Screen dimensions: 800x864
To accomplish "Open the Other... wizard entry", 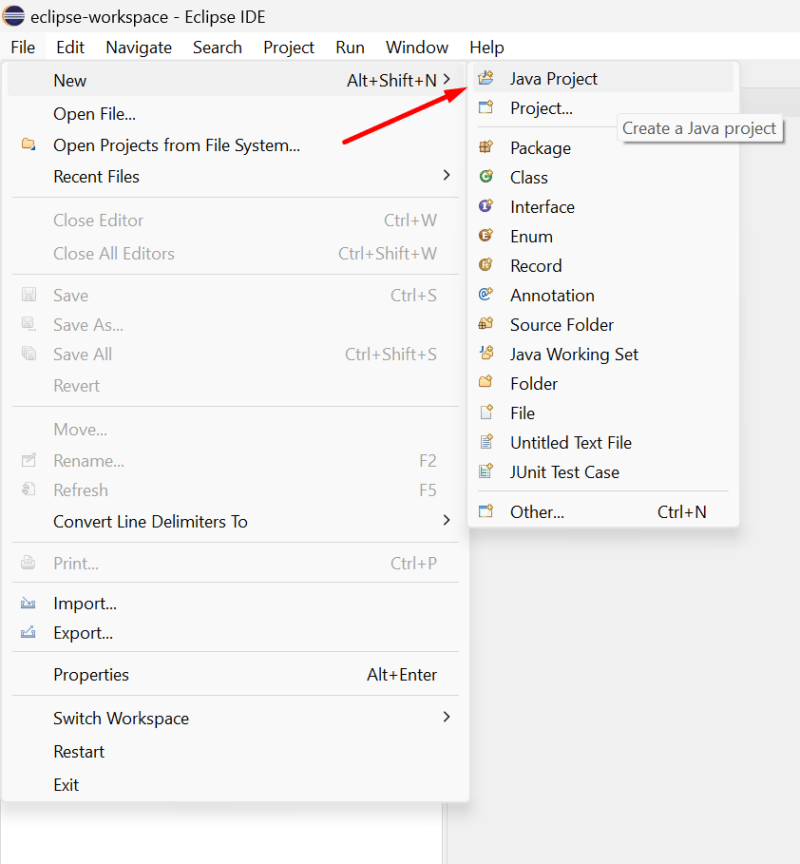I will (x=602, y=512).
